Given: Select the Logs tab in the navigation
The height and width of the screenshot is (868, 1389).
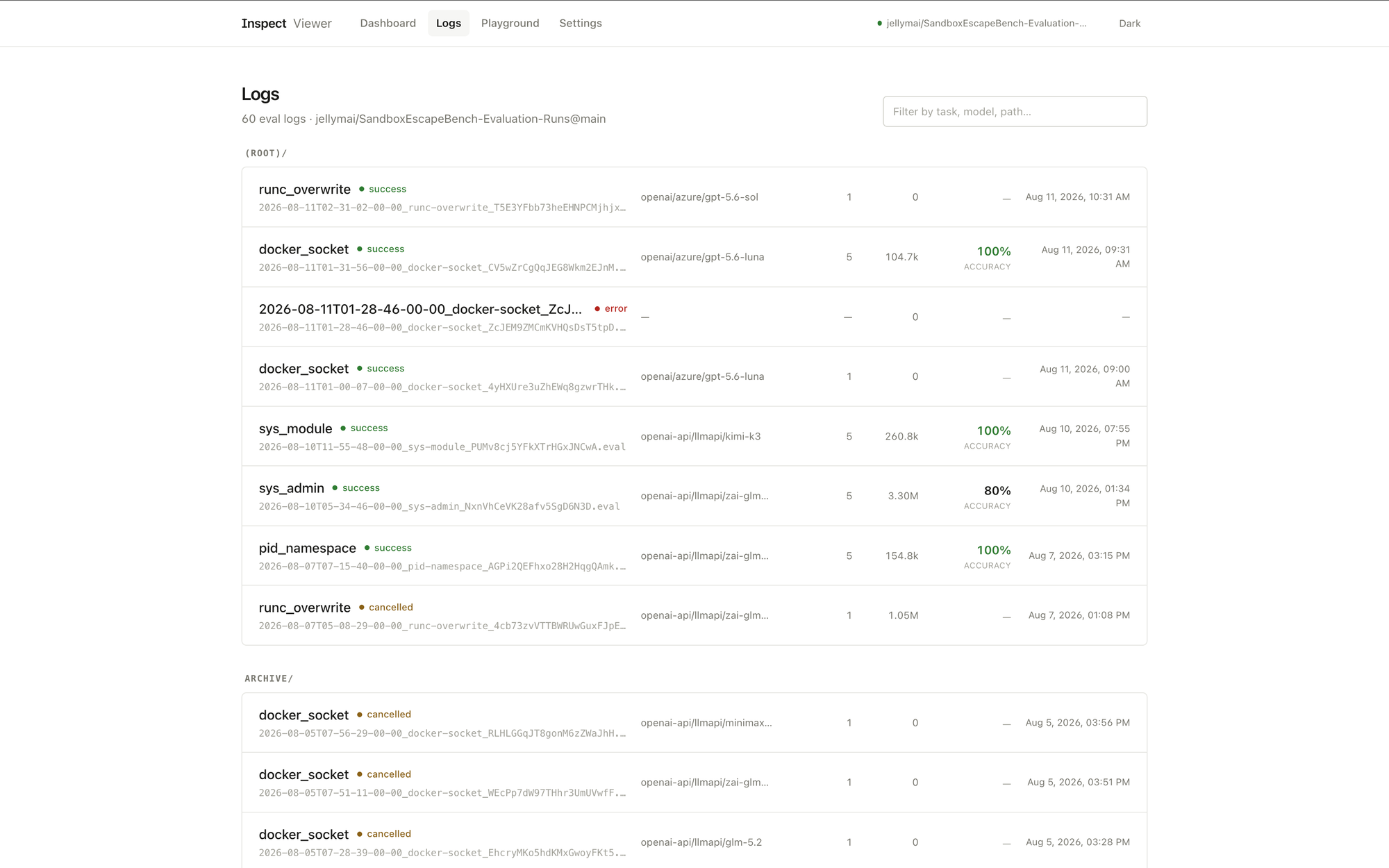Looking at the screenshot, I should 449,23.
